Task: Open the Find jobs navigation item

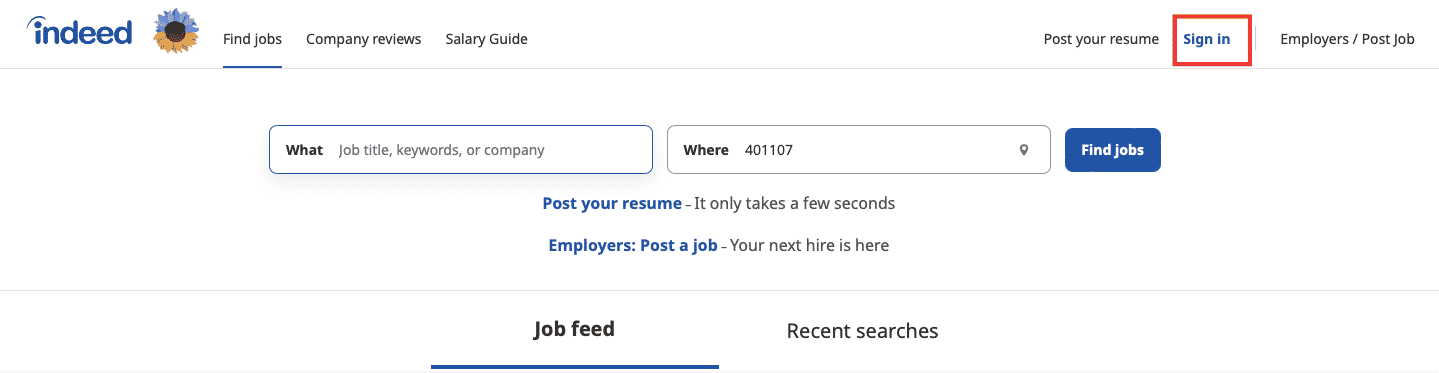Action: (x=252, y=39)
